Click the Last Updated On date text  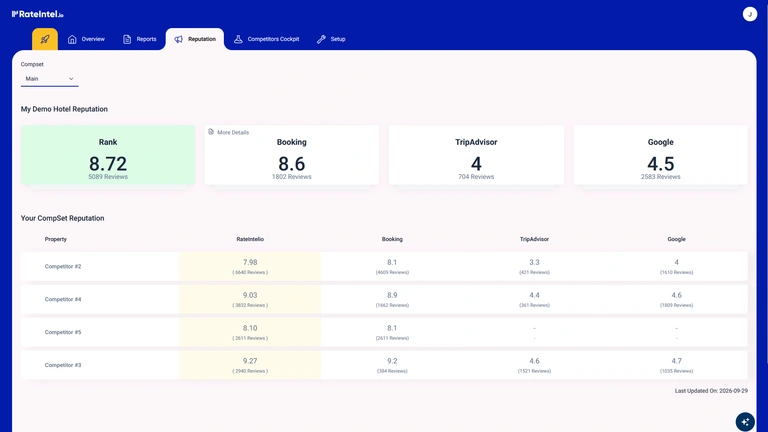(x=711, y=391)
